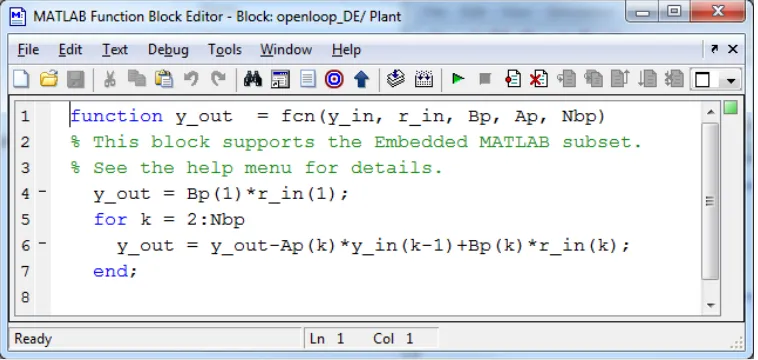Click the comment 'This block supports the Embedded MATLAB subset.'
This screenshot has height=360, width=758.
point(367,142)
